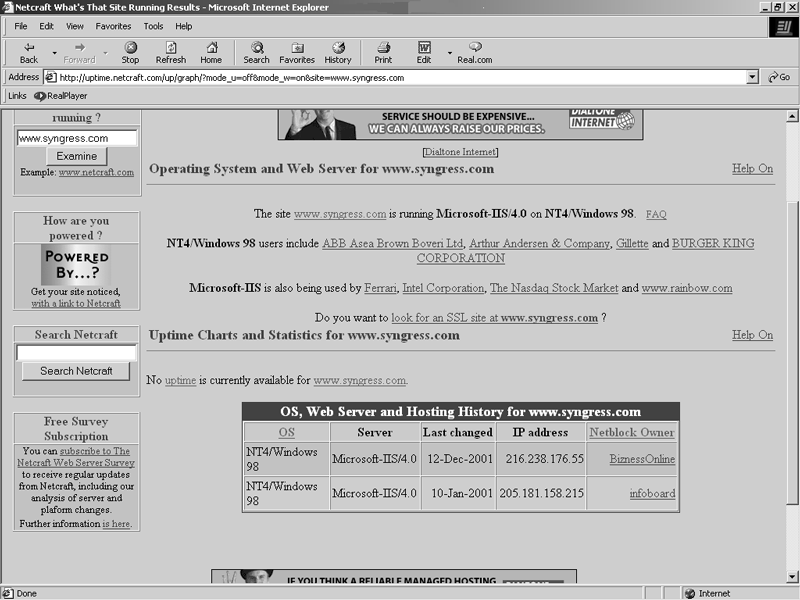Click the Ferrari link
Viewport: 800px width, 600px height.
[x=380, y=288]
